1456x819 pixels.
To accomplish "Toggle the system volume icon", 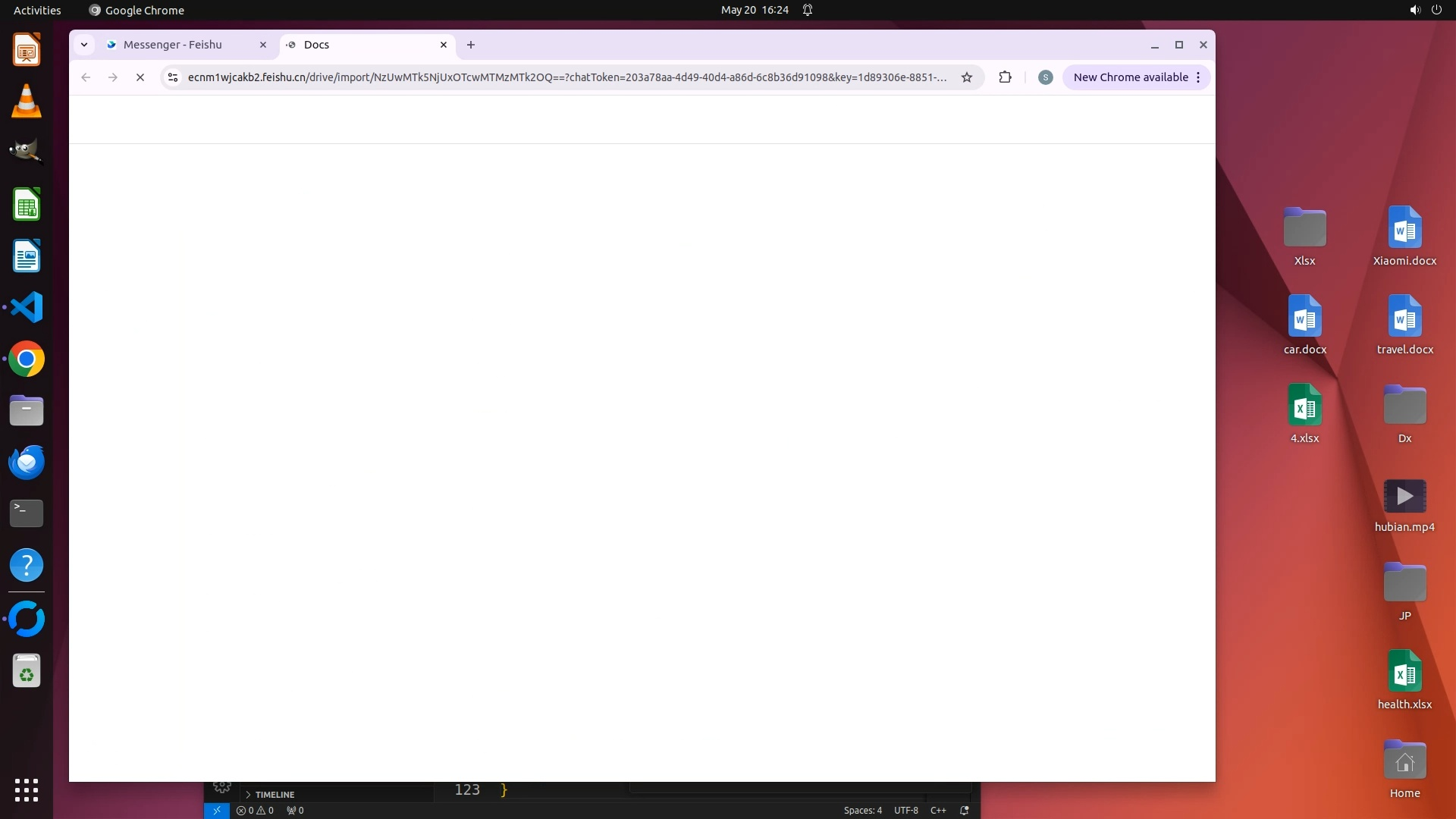I will tap(1414, 10).
